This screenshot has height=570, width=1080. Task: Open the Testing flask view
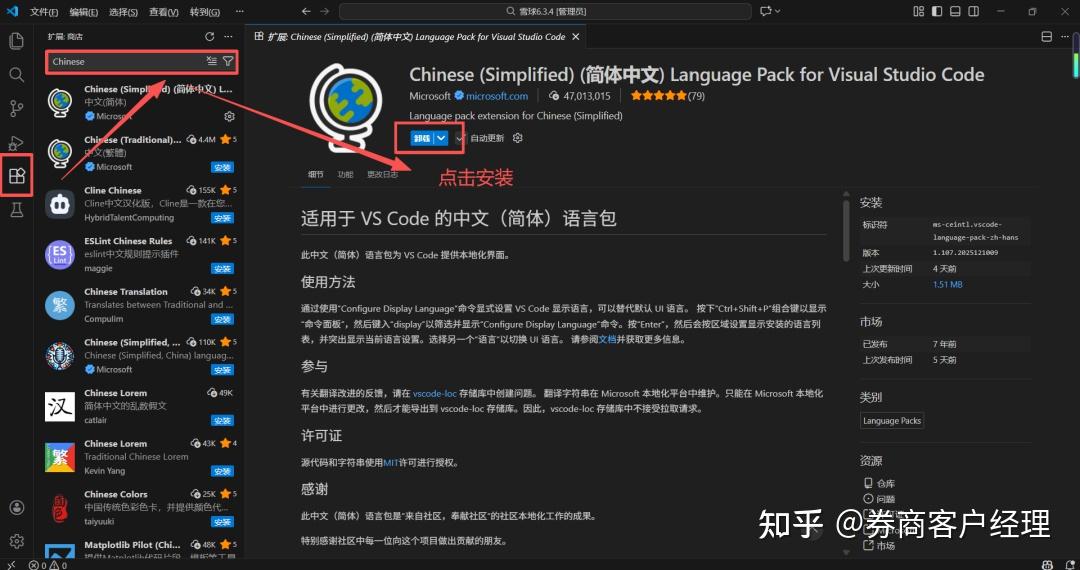17,210
